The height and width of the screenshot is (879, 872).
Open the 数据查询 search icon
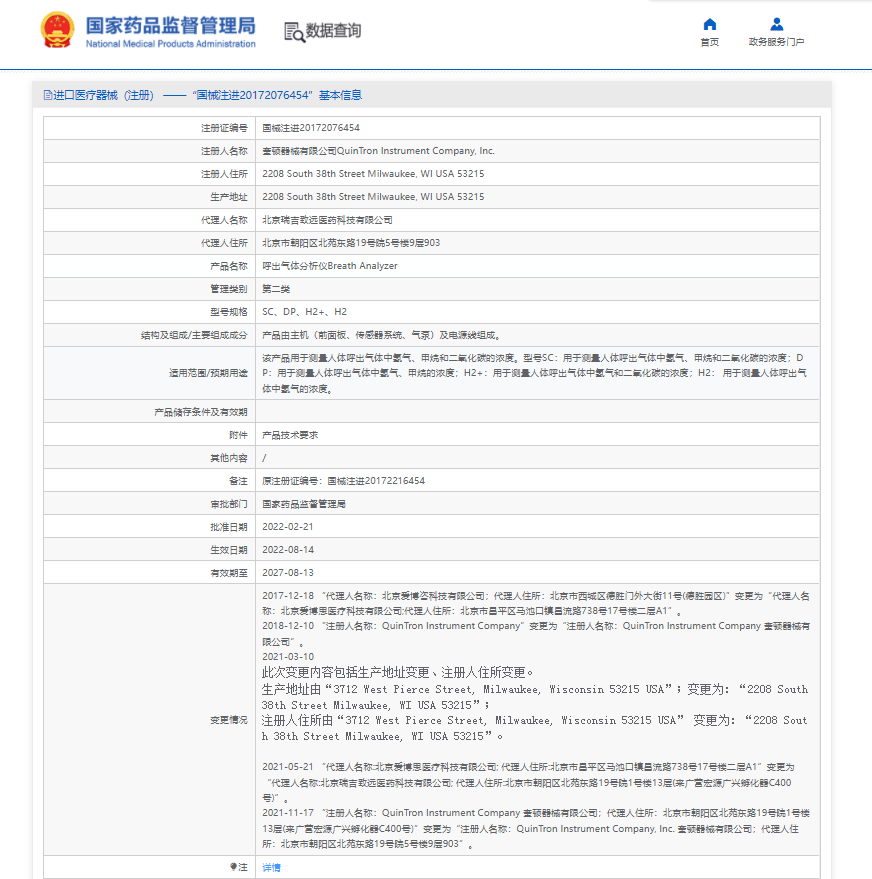point(294,32)
